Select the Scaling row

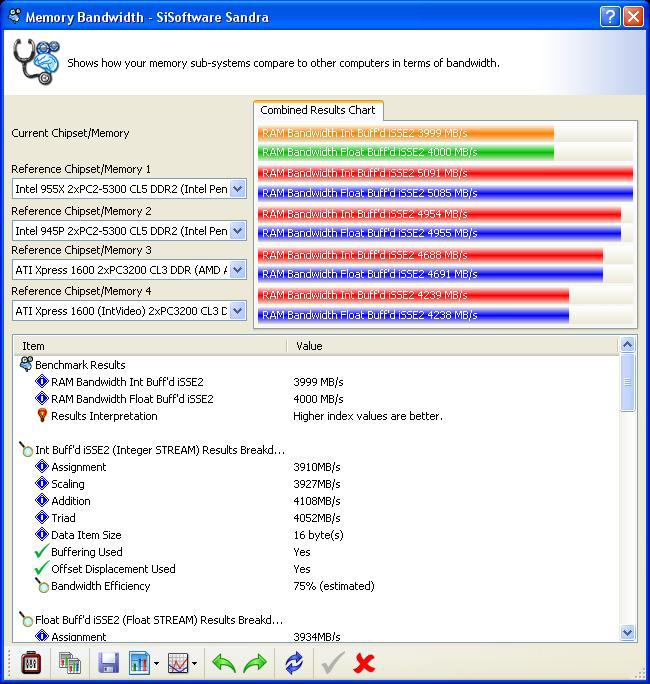[x=316, y=484]
